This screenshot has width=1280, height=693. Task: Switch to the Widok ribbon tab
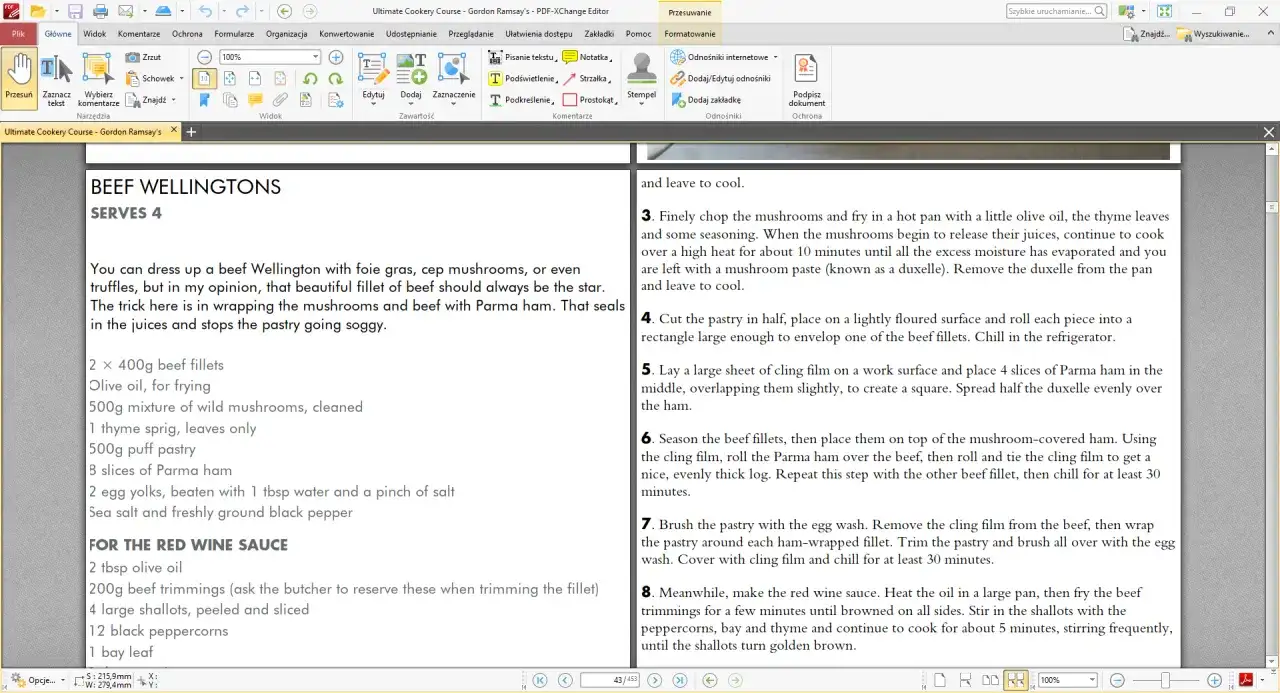click(x=95, y=33)
